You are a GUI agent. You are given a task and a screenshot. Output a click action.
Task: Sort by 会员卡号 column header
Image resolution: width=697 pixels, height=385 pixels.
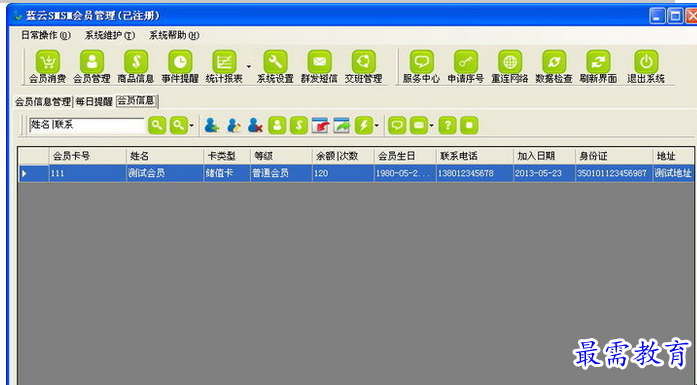(x=88, y=156)
